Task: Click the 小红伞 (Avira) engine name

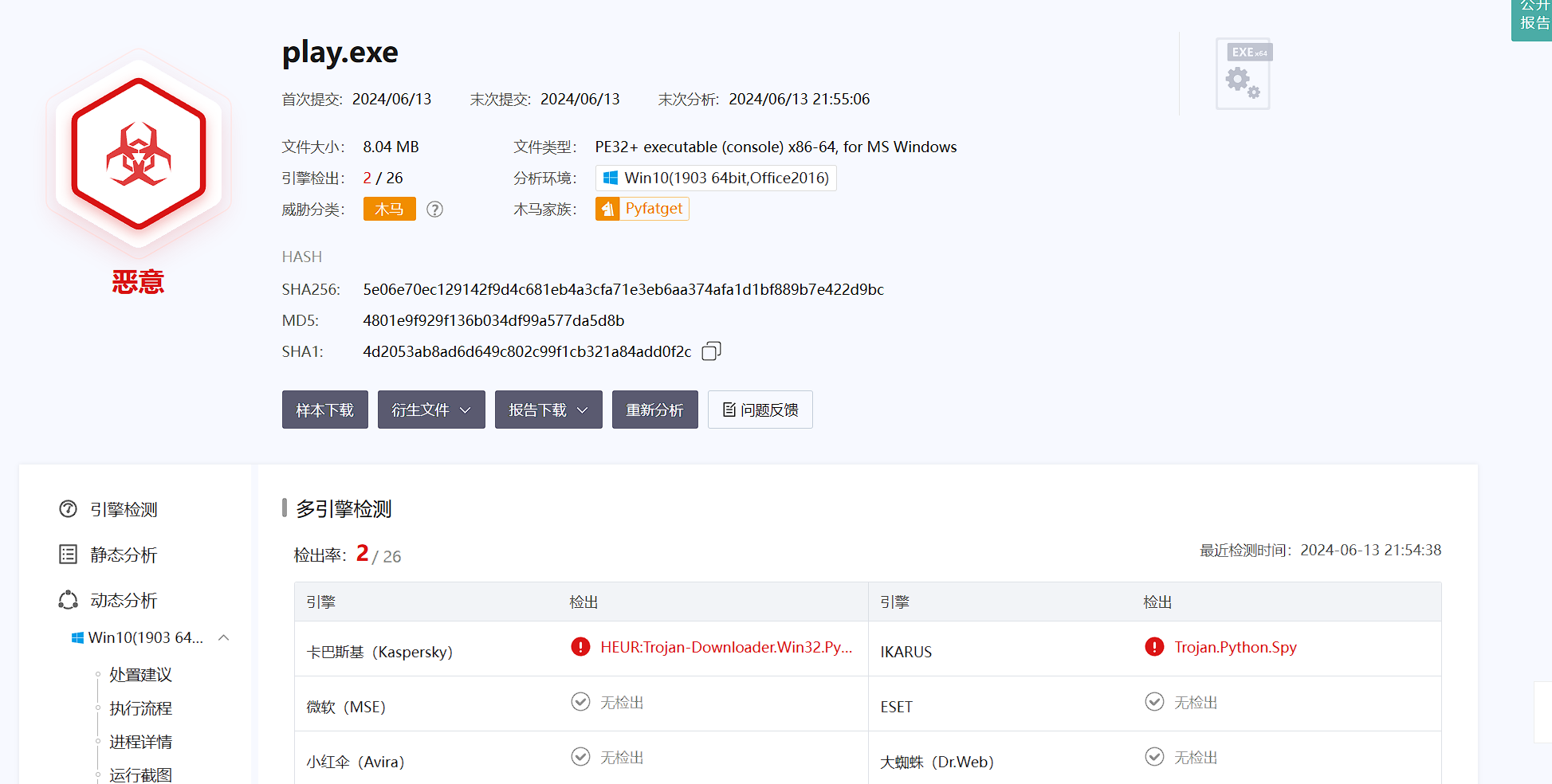Action: coord(356,762)
